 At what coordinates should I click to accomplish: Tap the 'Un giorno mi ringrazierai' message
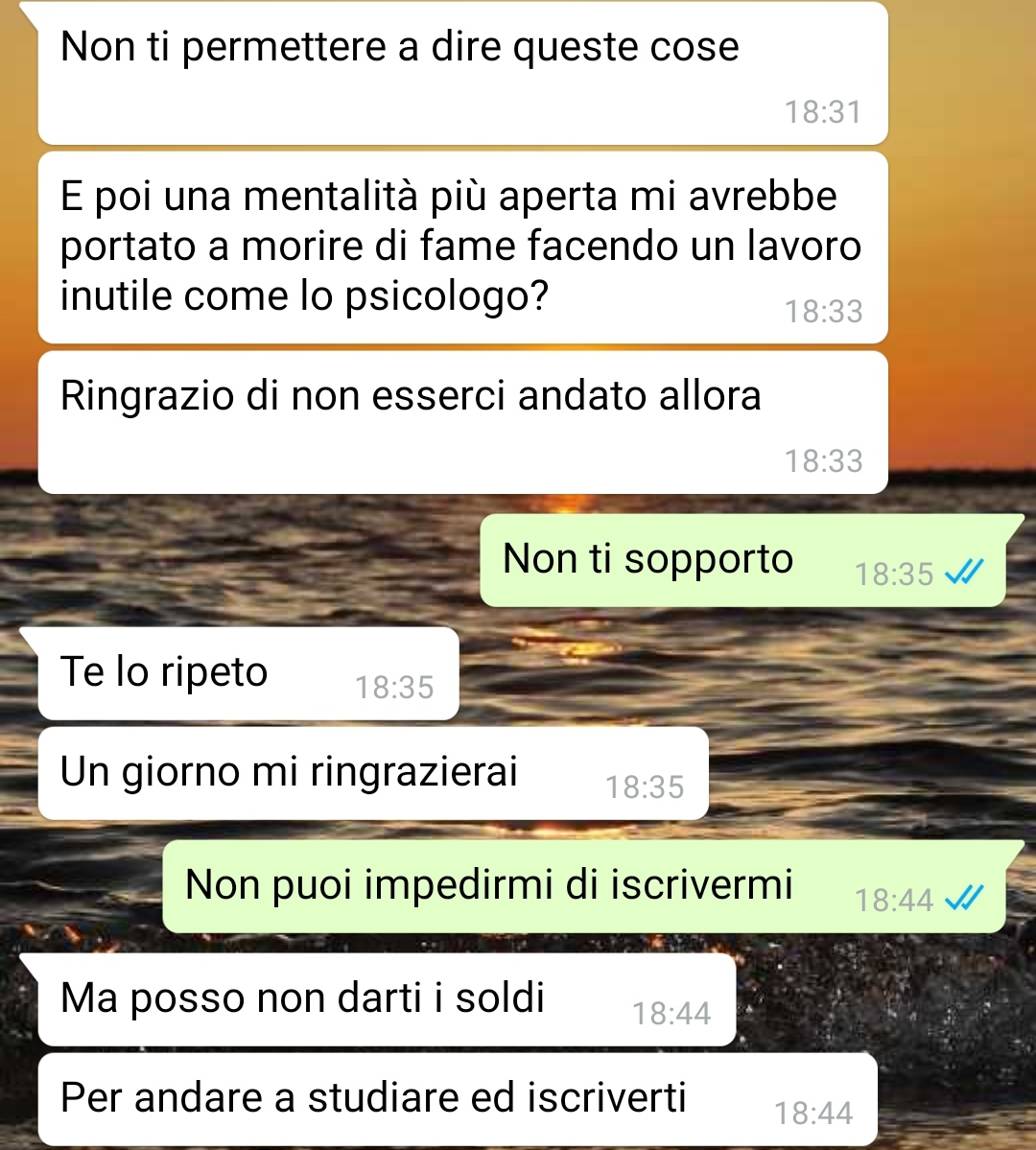tap(373, 773)
